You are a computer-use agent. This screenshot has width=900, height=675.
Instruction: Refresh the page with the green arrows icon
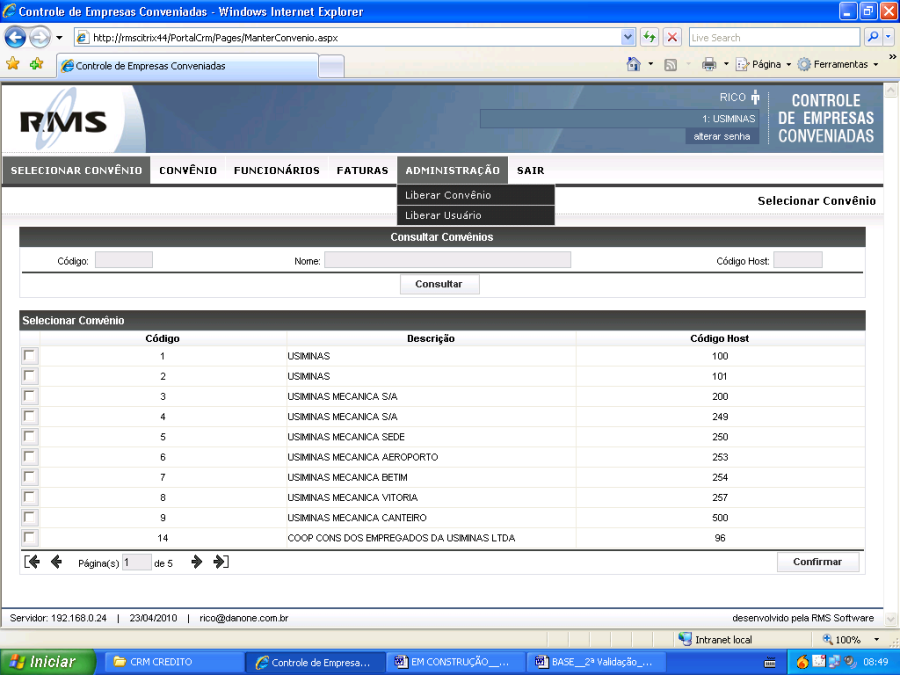(x=649, y=37)
